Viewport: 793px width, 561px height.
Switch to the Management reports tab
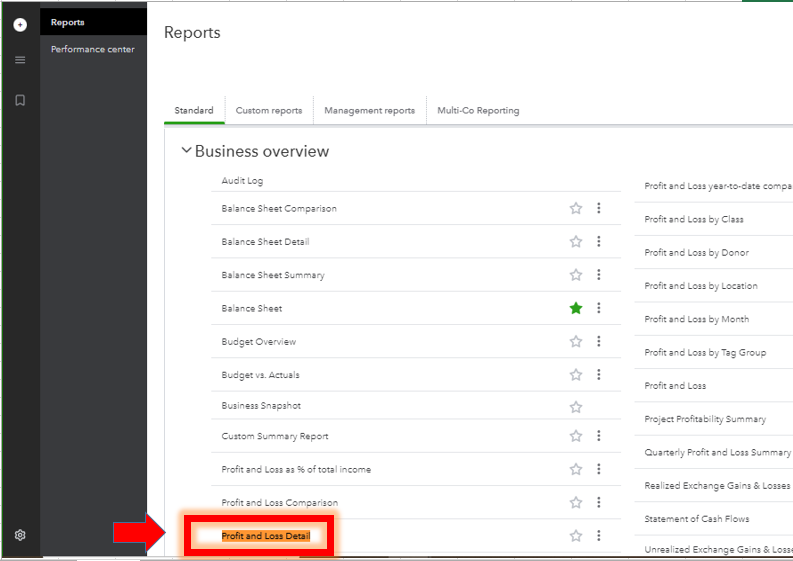[370, 110]
